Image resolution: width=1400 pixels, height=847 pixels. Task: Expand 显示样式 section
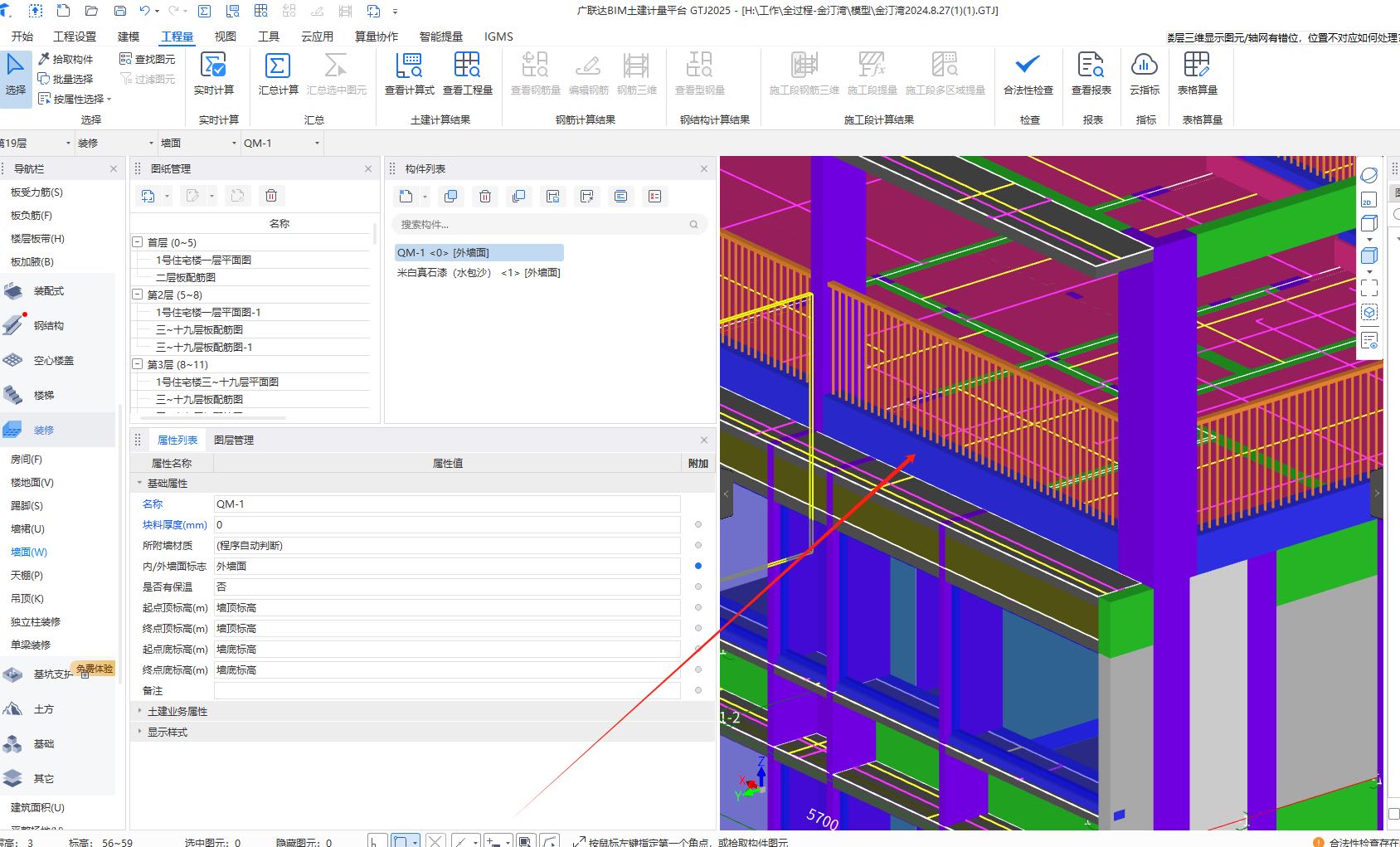click(x=139, y=732)
